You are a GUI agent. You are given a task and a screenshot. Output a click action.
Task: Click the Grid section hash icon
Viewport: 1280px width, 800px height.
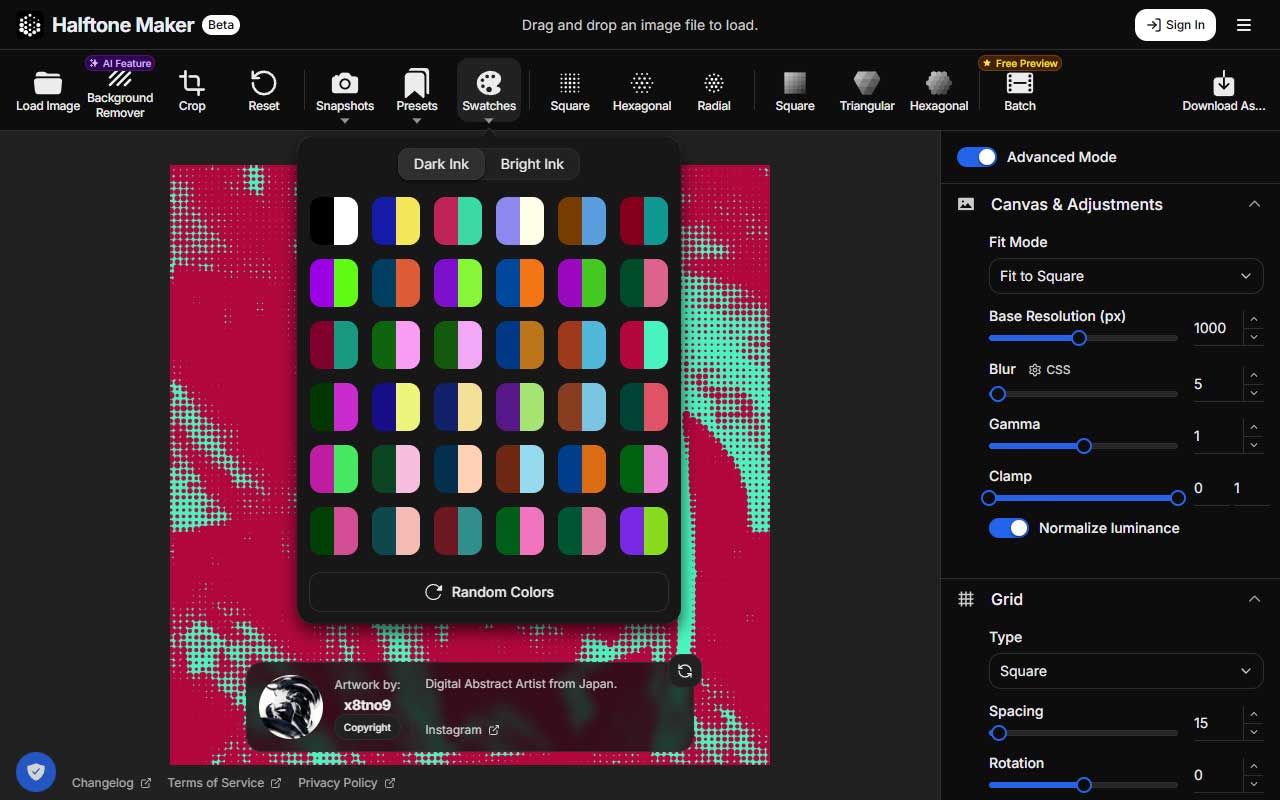[966, 599]
